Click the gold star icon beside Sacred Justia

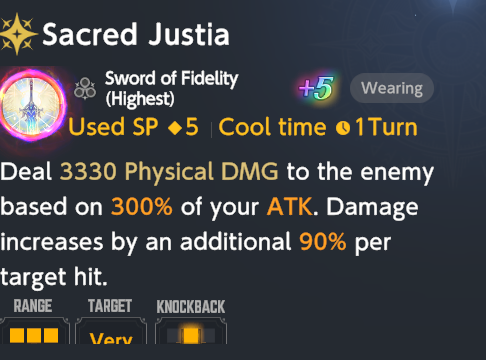point(17,34)
